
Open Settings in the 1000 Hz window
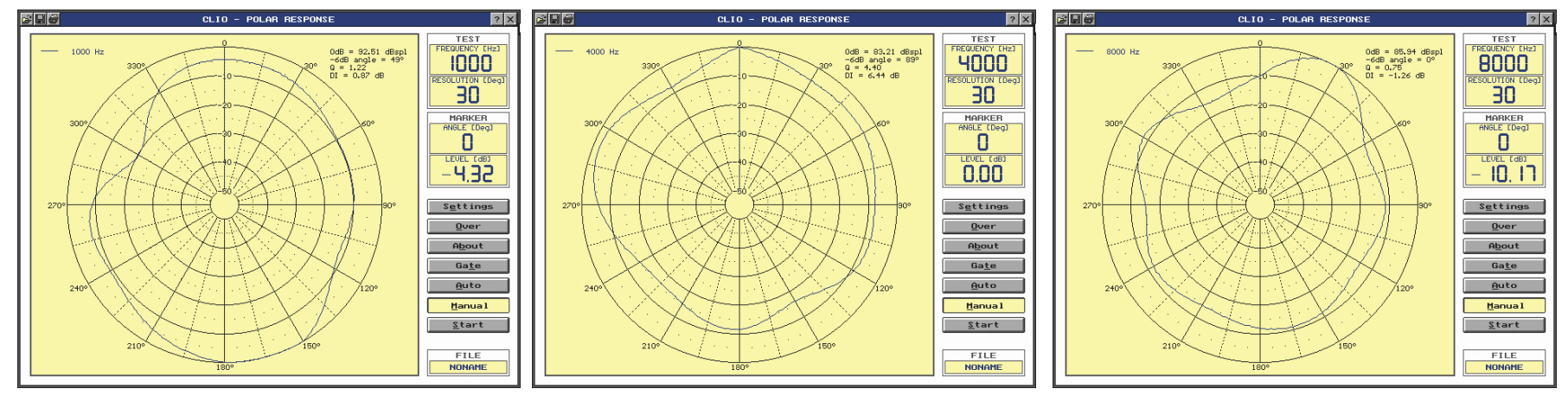tap(468, 207)
